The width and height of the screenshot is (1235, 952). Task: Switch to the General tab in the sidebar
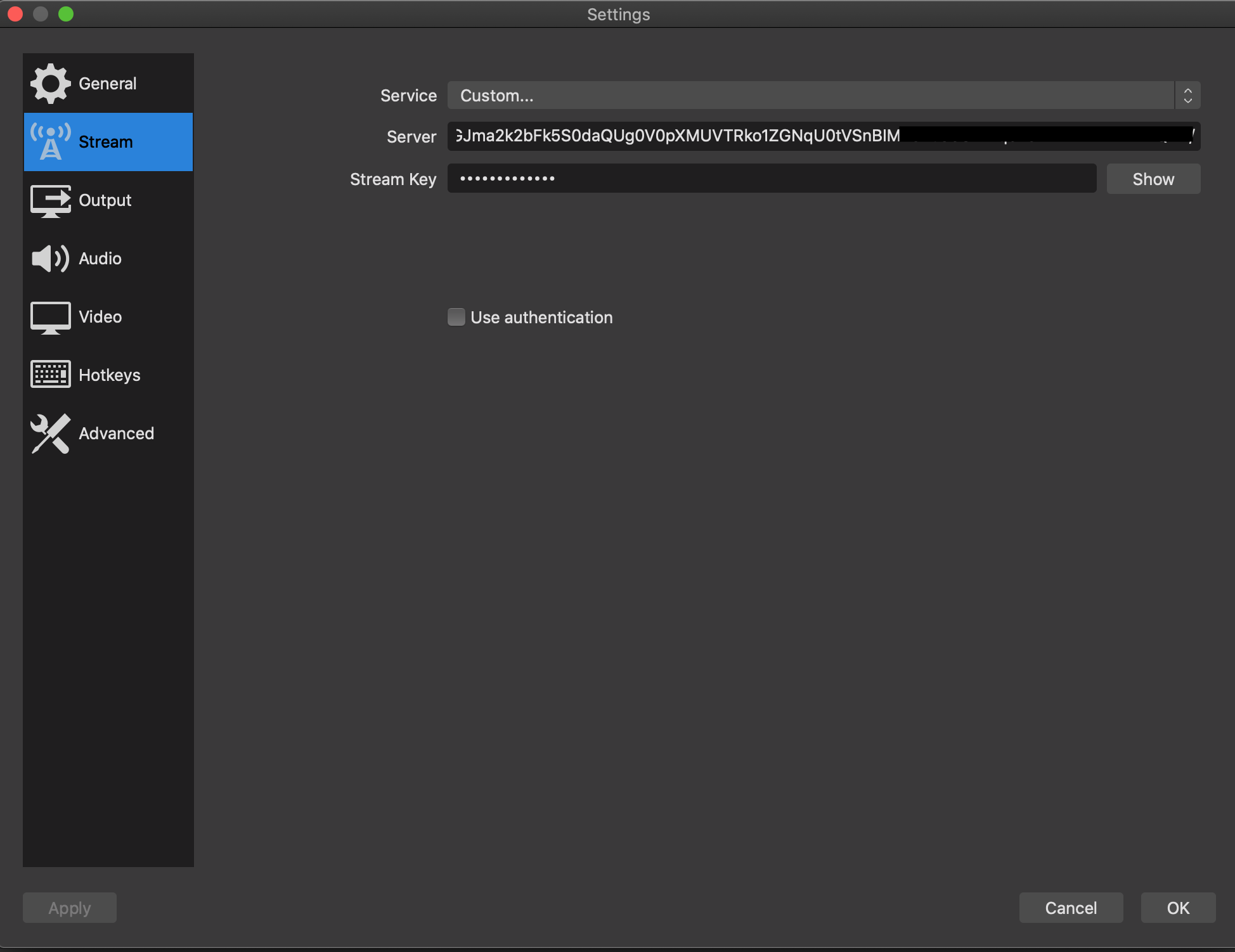click(107, 83)
